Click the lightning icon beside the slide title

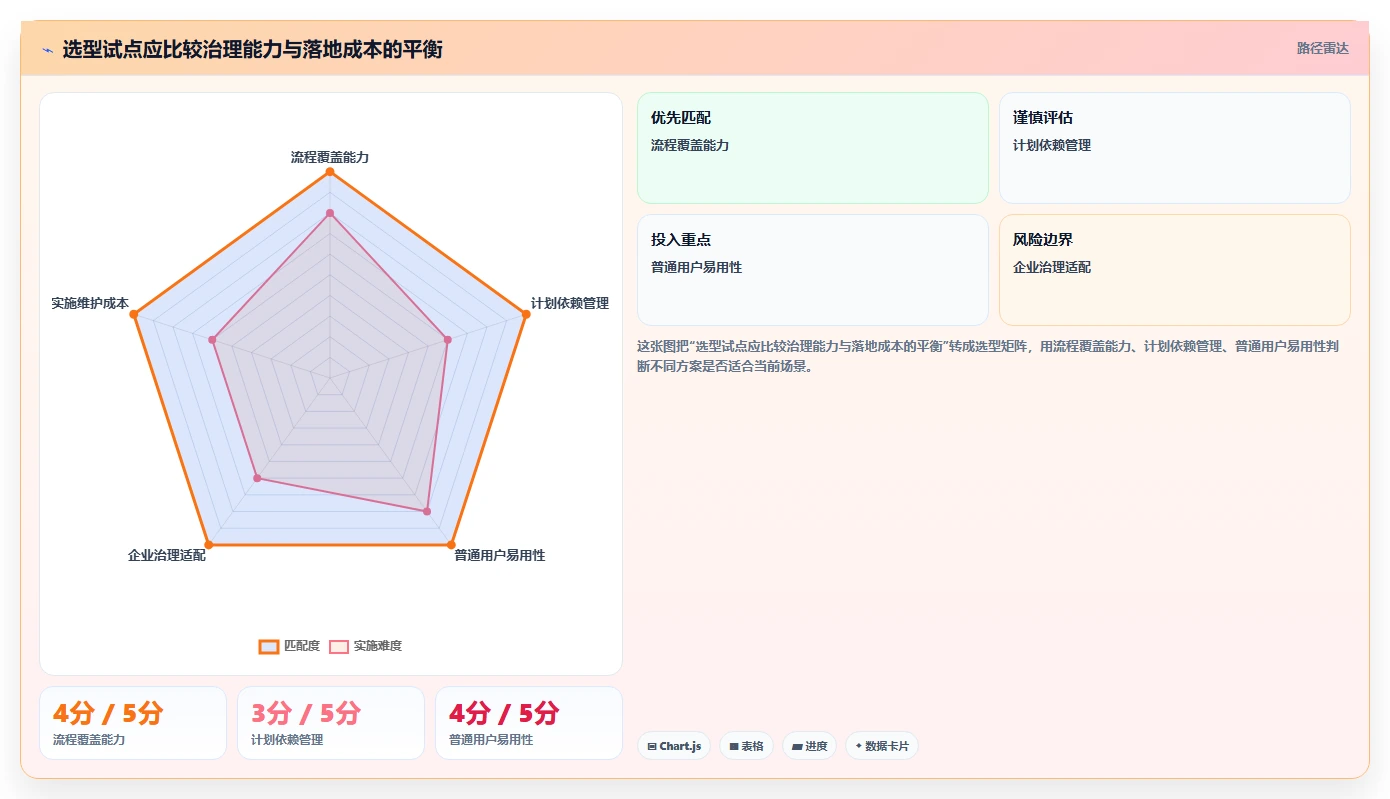pyautogui.click(x=47, y=49)
